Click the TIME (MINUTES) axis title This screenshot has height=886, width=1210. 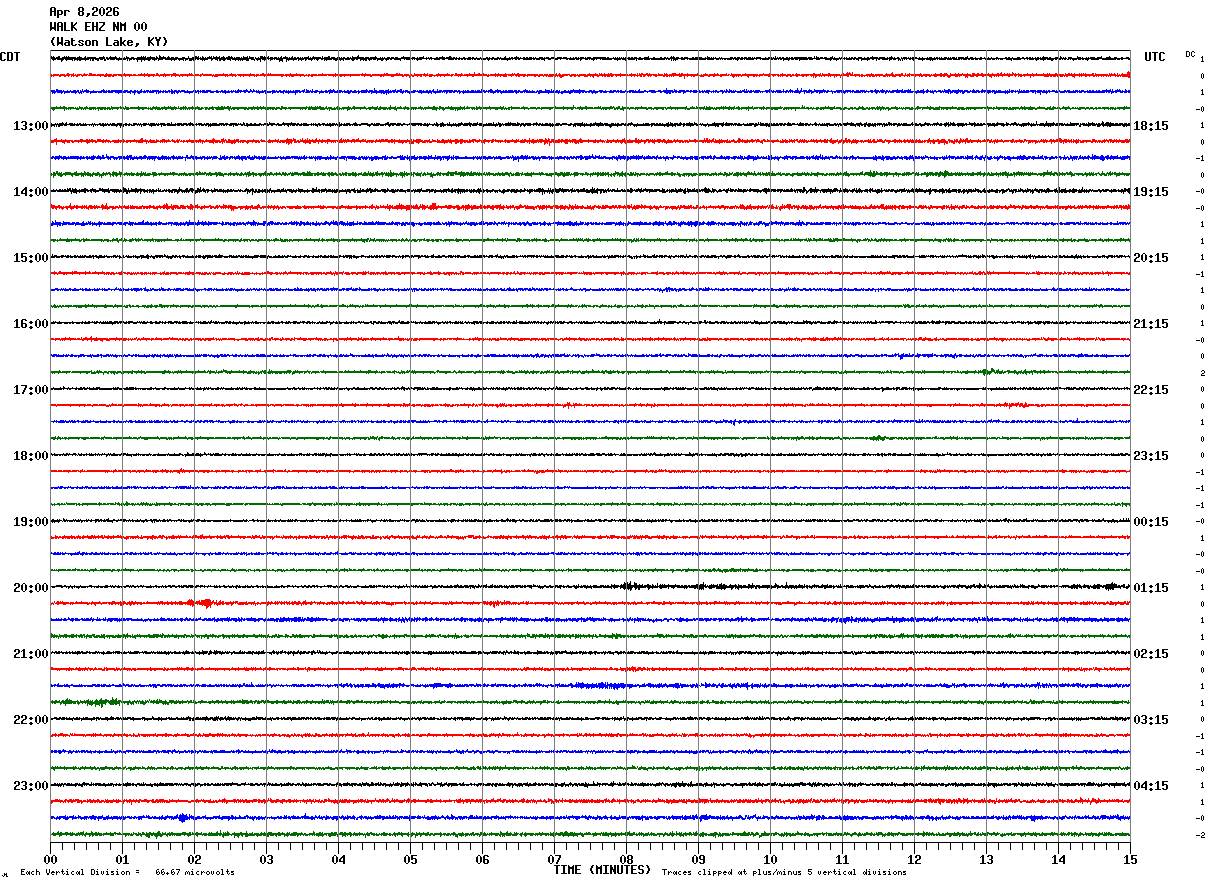click(x=602, y=870)
